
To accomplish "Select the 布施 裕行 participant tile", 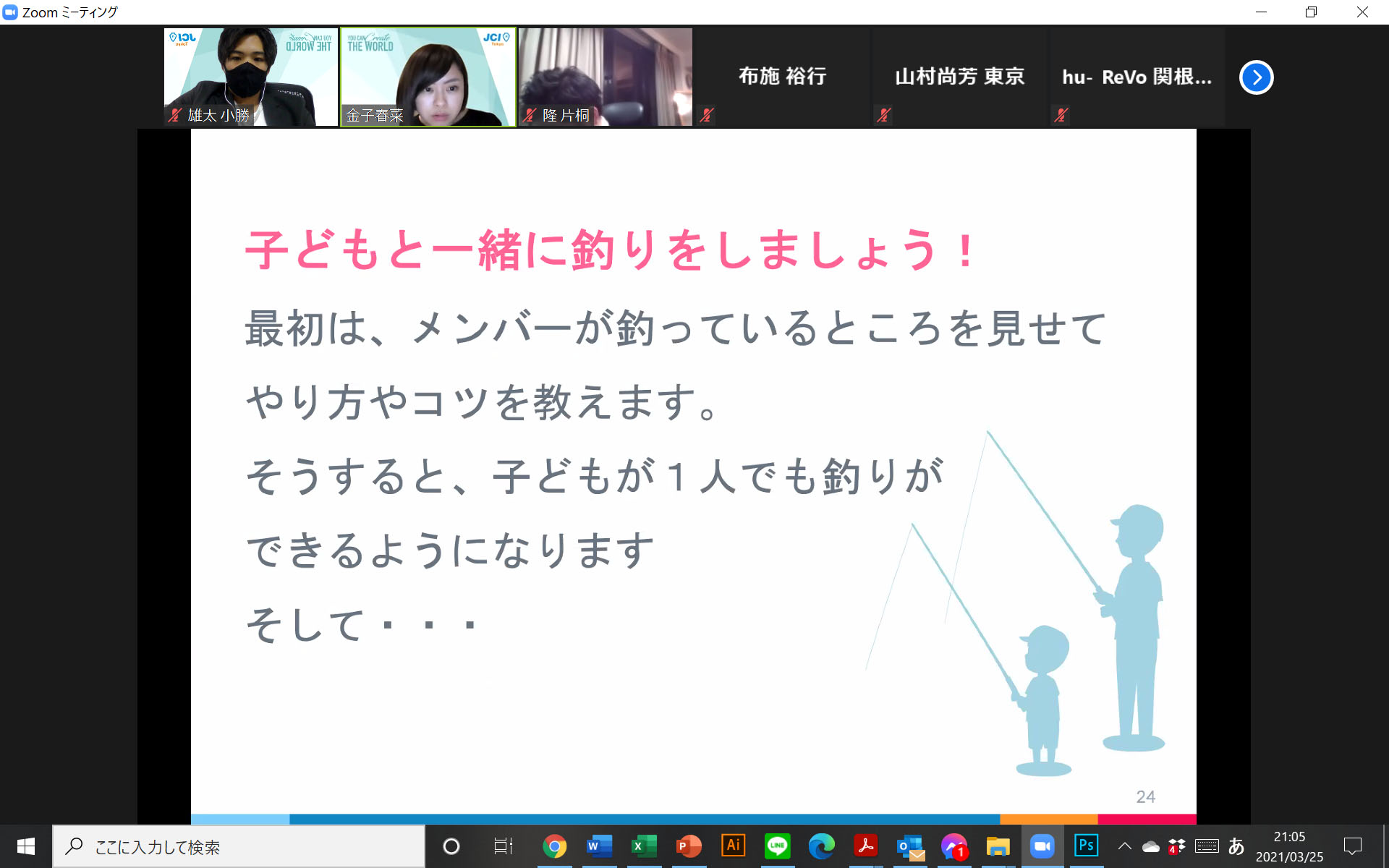I will click(782, 77).
